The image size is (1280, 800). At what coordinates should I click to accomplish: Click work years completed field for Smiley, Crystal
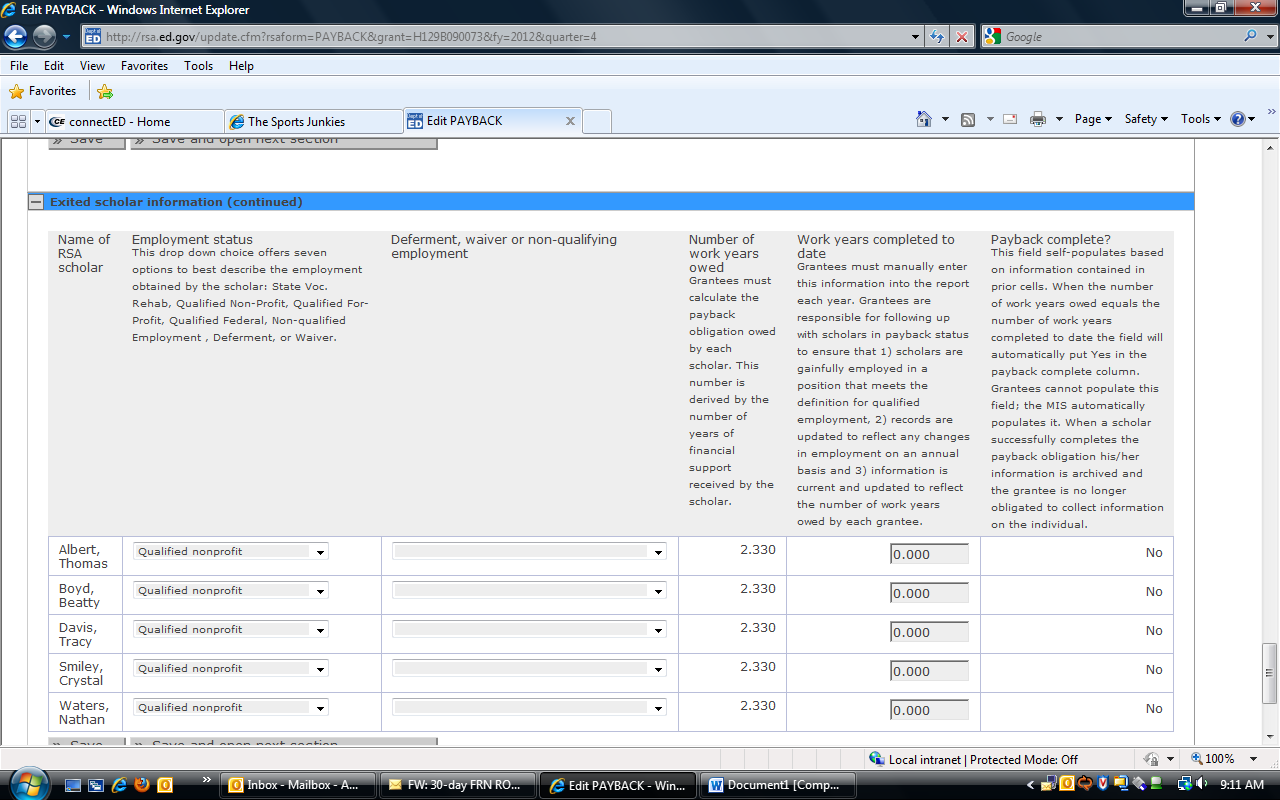point(929,671)
